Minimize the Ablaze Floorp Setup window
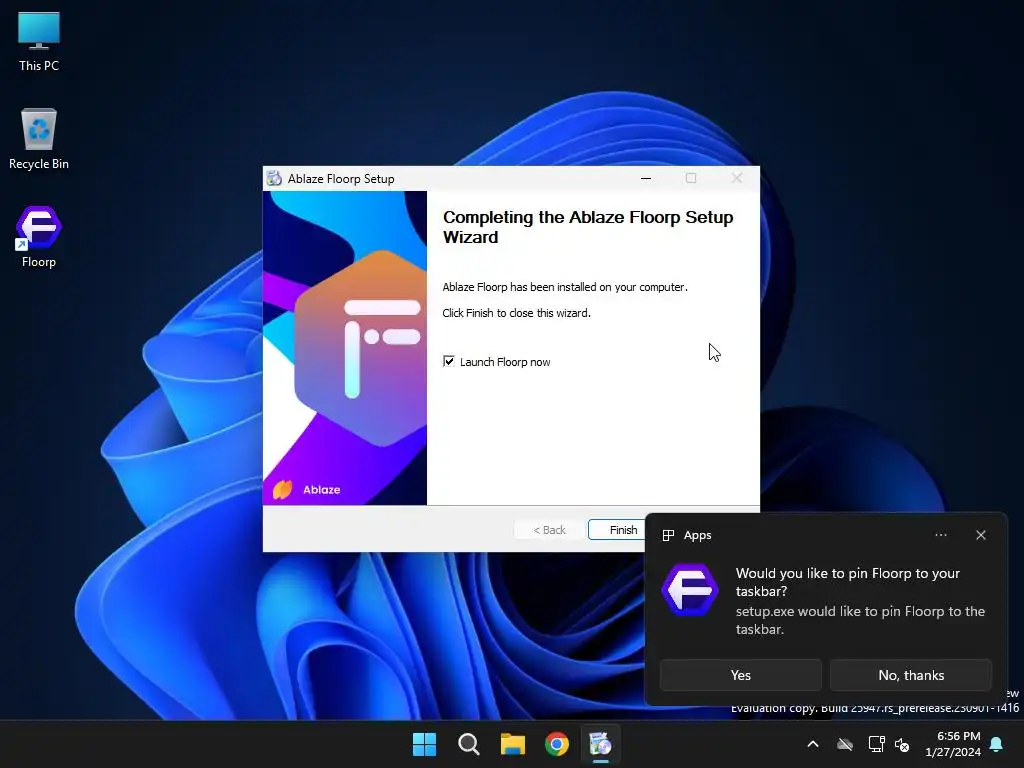 tap(646, 178)
